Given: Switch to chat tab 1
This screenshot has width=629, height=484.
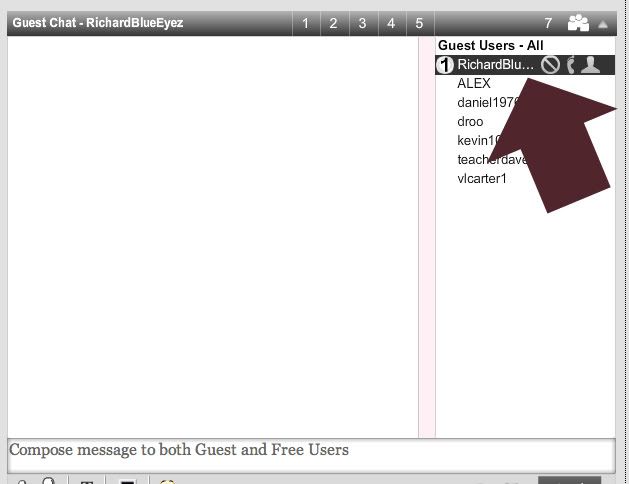Looking at the screenshot, I should click(306, 23).
